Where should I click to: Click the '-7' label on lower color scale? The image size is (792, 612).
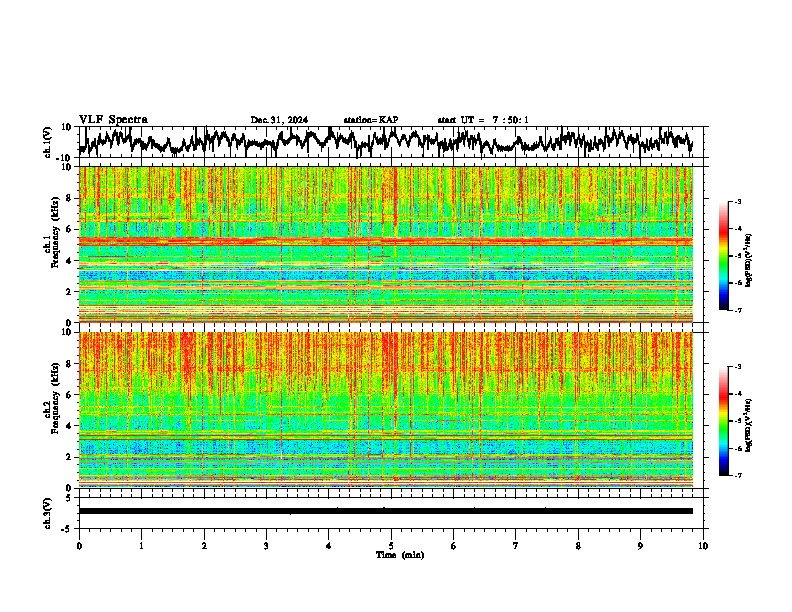(738, 476)
